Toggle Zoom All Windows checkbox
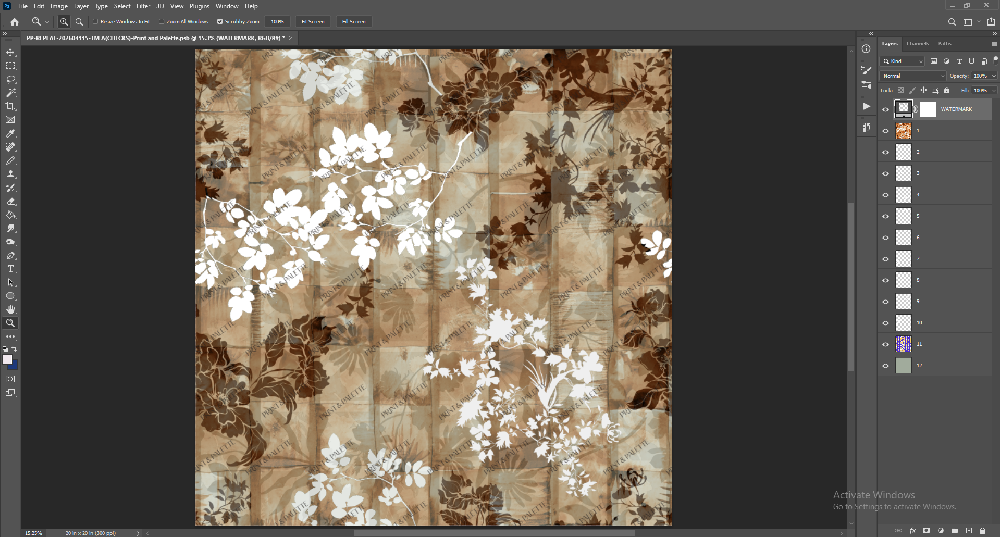The image size is (1000, 537). [161, 22]
